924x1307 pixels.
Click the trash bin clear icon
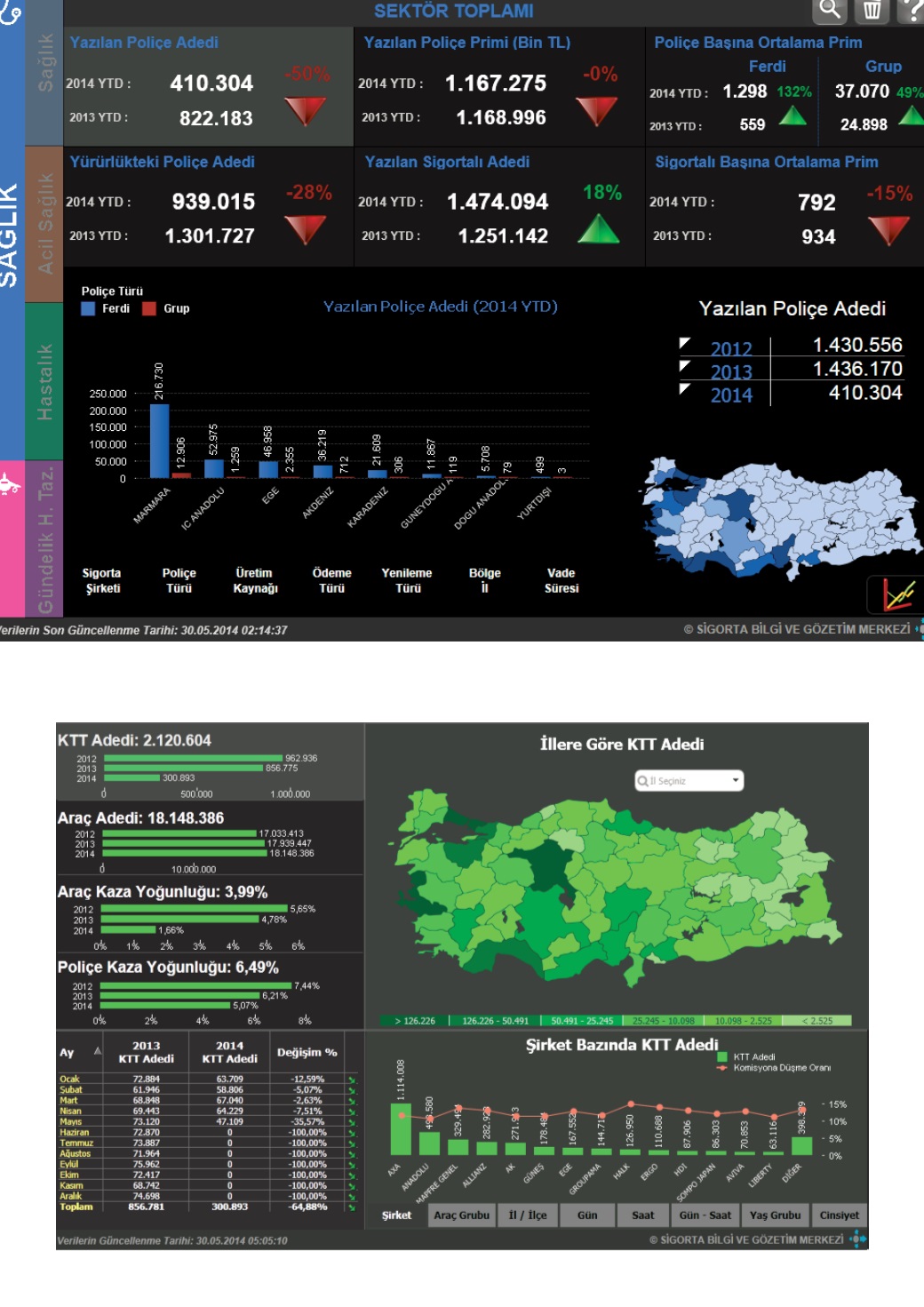872,10
